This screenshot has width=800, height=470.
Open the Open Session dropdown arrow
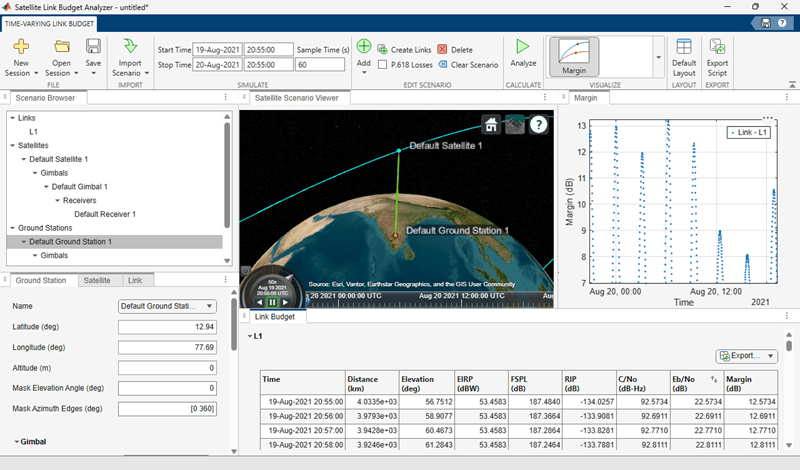[x=76, y=73]
